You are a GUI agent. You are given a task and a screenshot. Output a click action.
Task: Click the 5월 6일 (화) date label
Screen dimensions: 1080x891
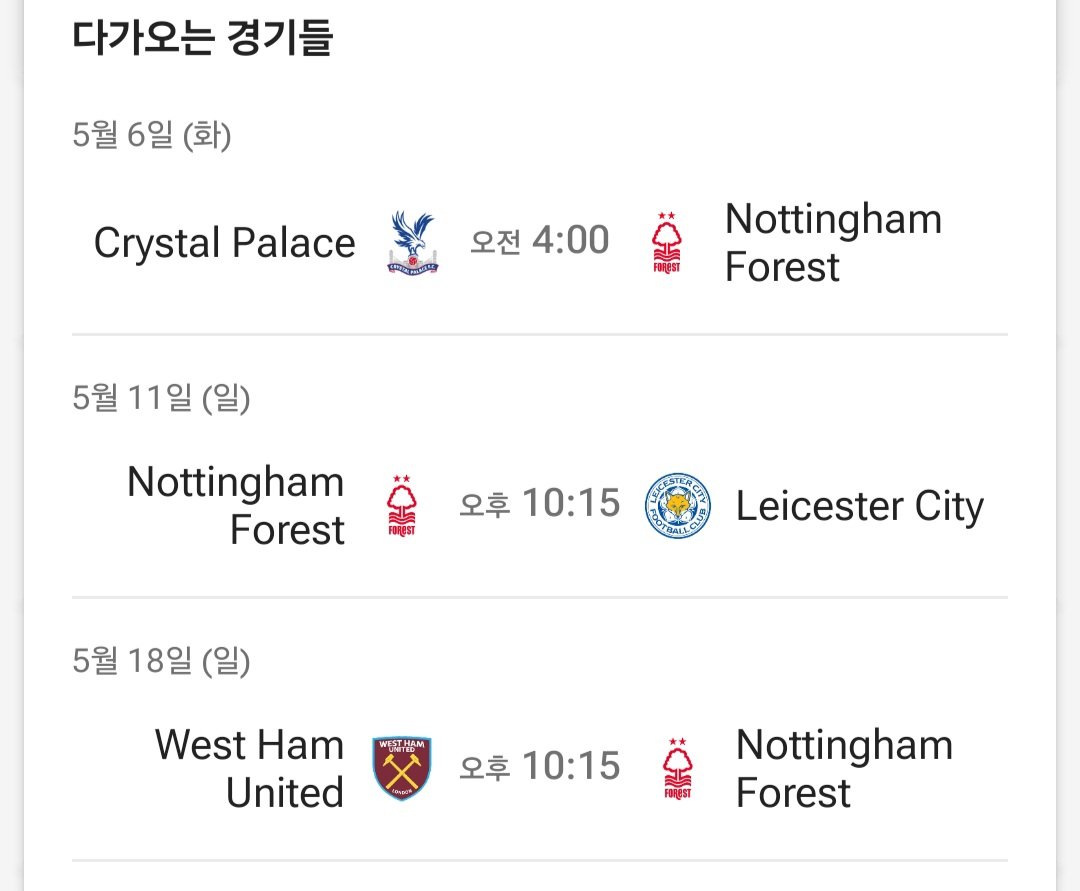point(152,134)
